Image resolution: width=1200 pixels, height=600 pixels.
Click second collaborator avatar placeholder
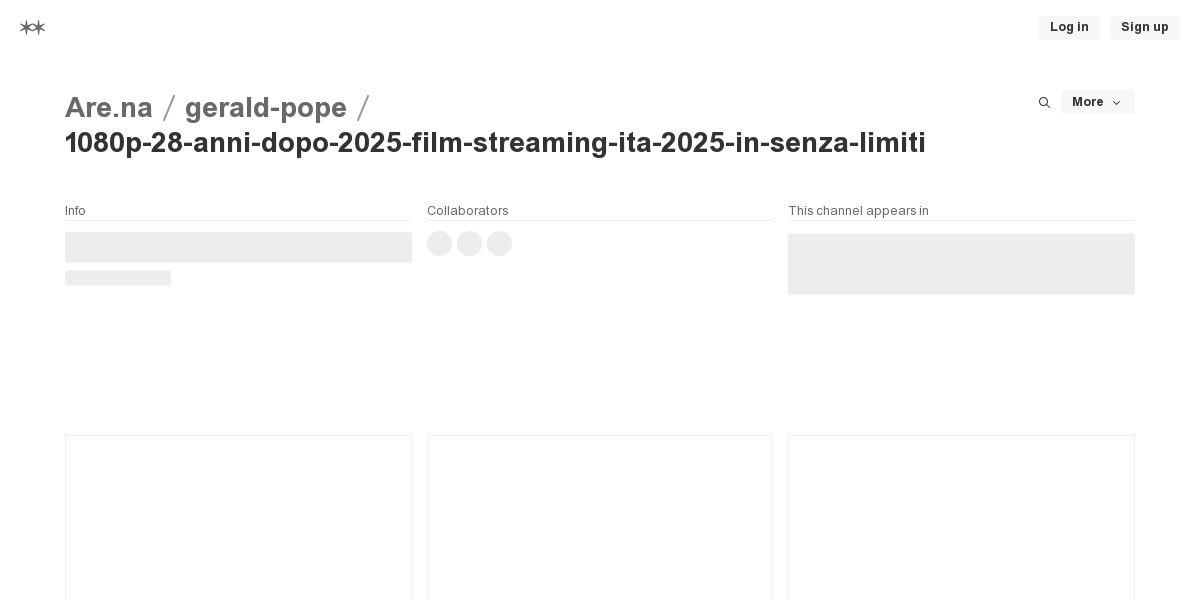point(469,244)
